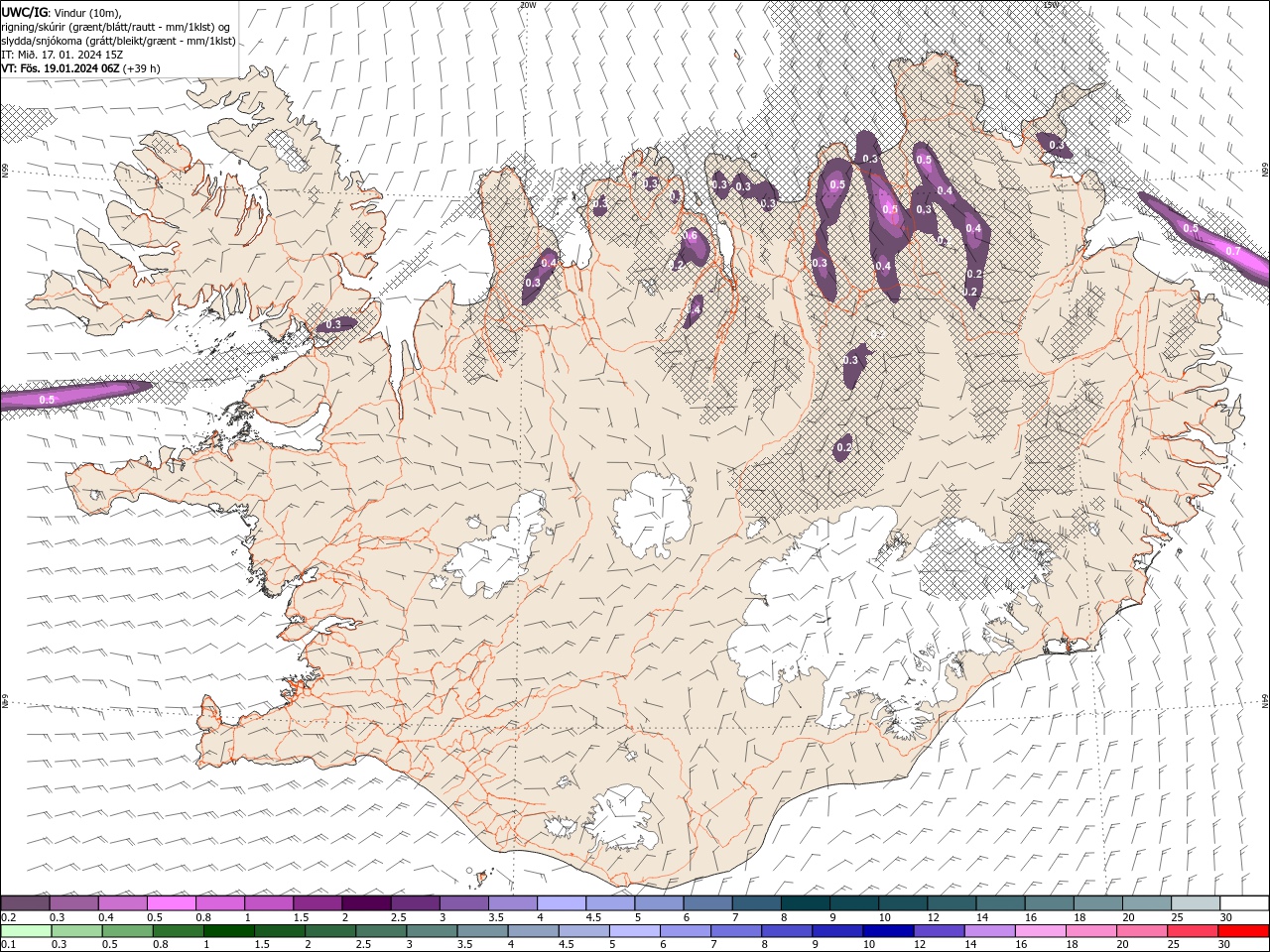Click the round white Hofsjökull glacier in the center

click(652, 514)
